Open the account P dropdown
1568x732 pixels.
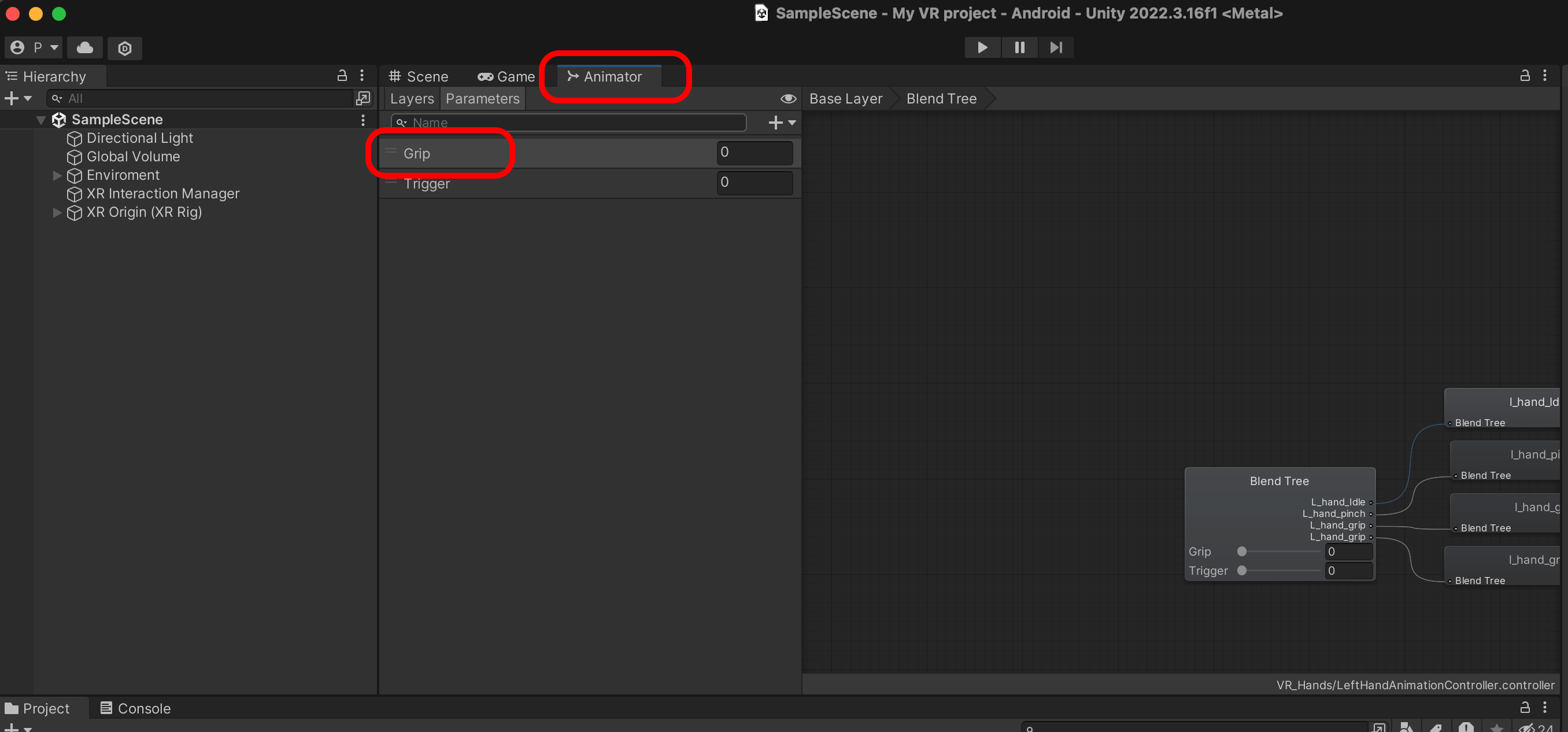coord(35,47)
